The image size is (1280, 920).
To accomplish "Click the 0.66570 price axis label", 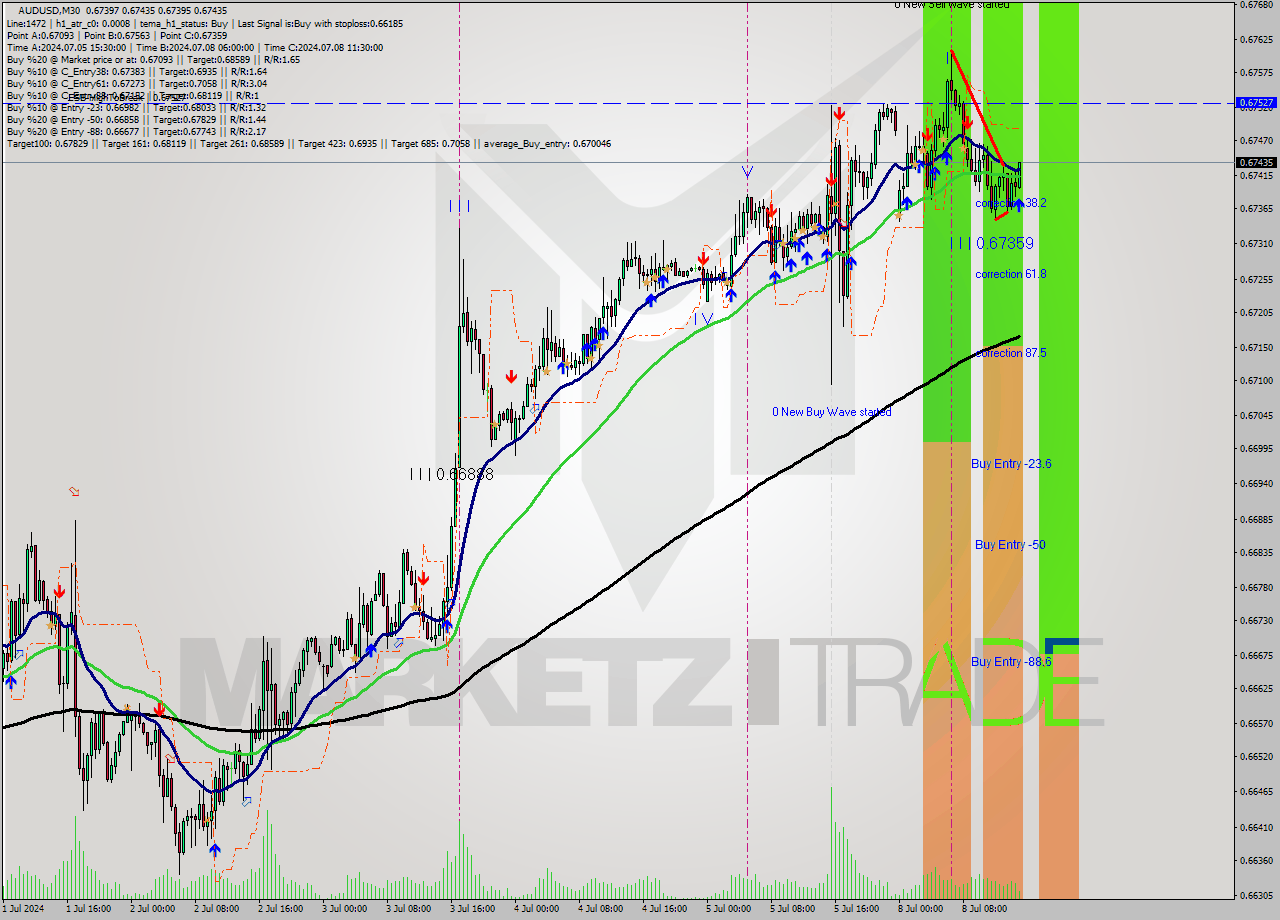I will (x=1256, y=723).
